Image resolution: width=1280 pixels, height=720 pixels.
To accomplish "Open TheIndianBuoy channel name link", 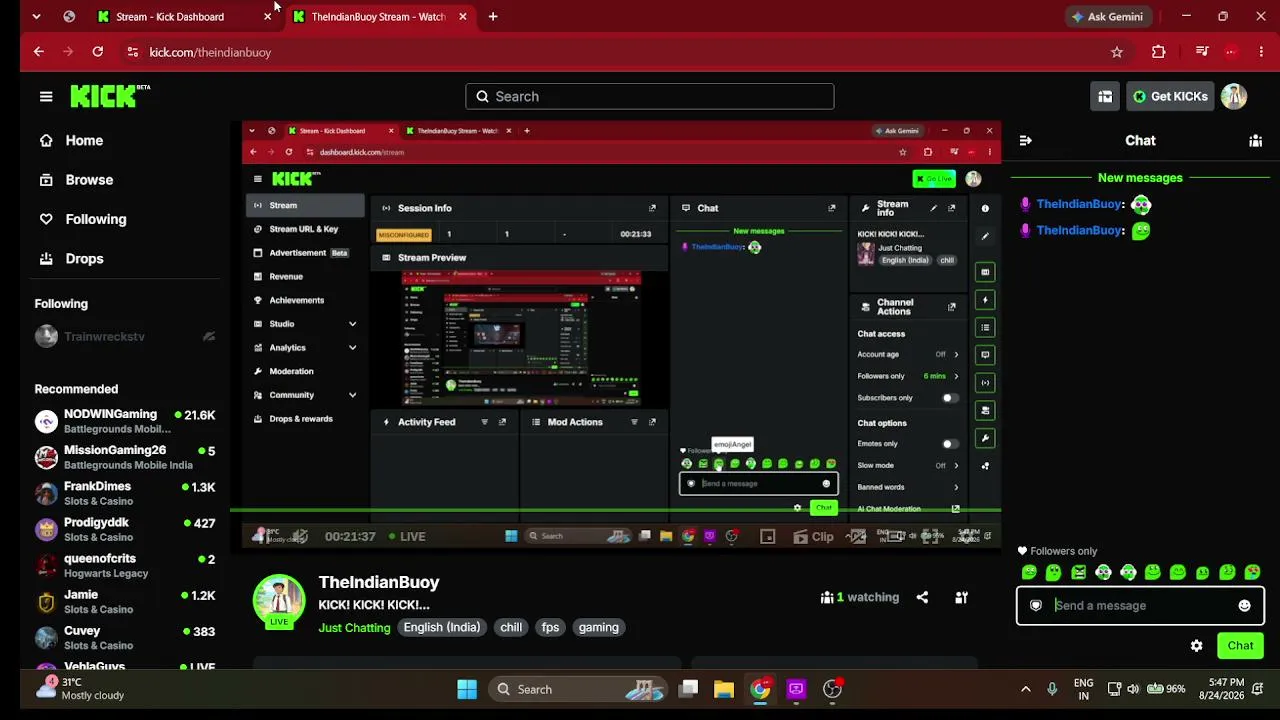I will (x=379, y=582).
